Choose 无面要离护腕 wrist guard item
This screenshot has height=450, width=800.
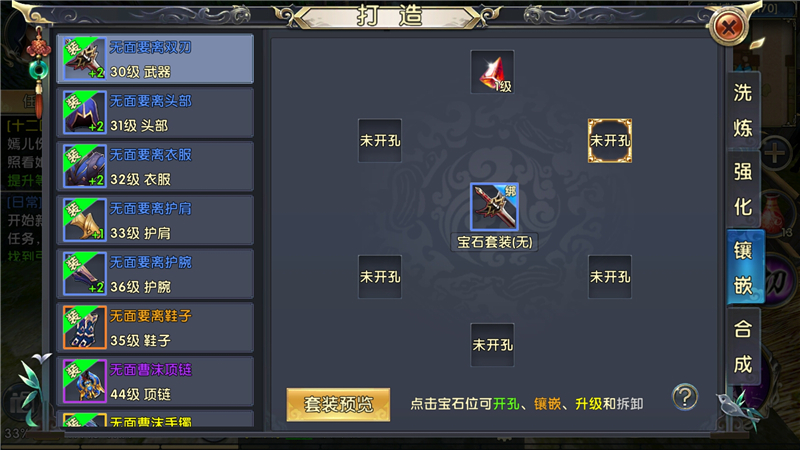pos(155,274)
